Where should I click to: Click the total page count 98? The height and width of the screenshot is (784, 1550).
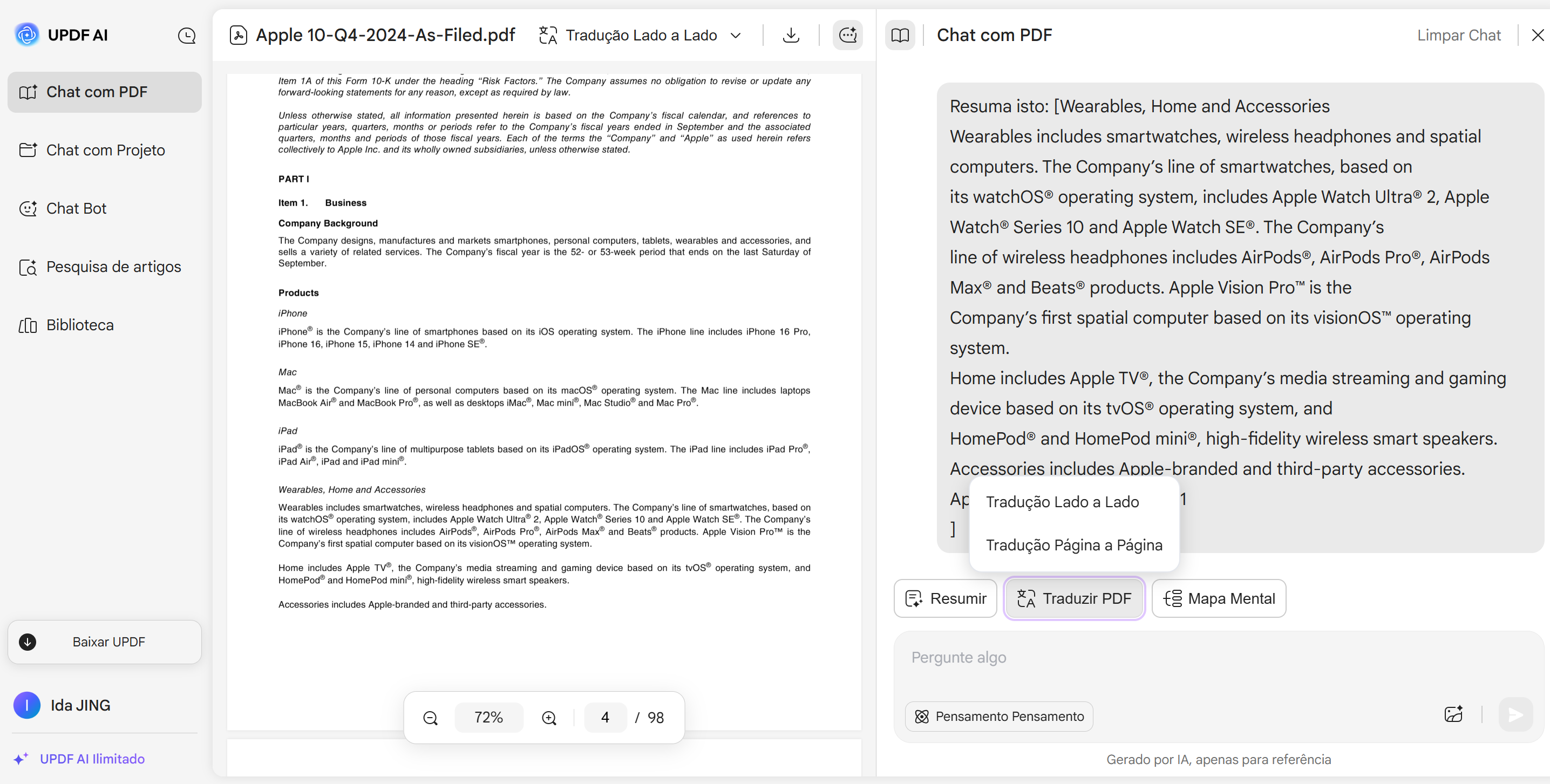(656, 718)
